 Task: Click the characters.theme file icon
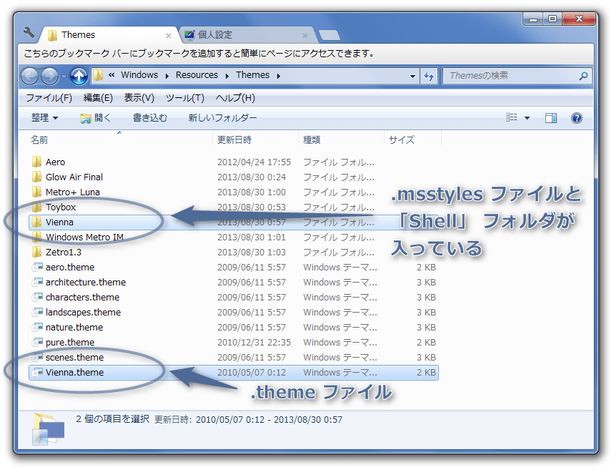[37, 297]
